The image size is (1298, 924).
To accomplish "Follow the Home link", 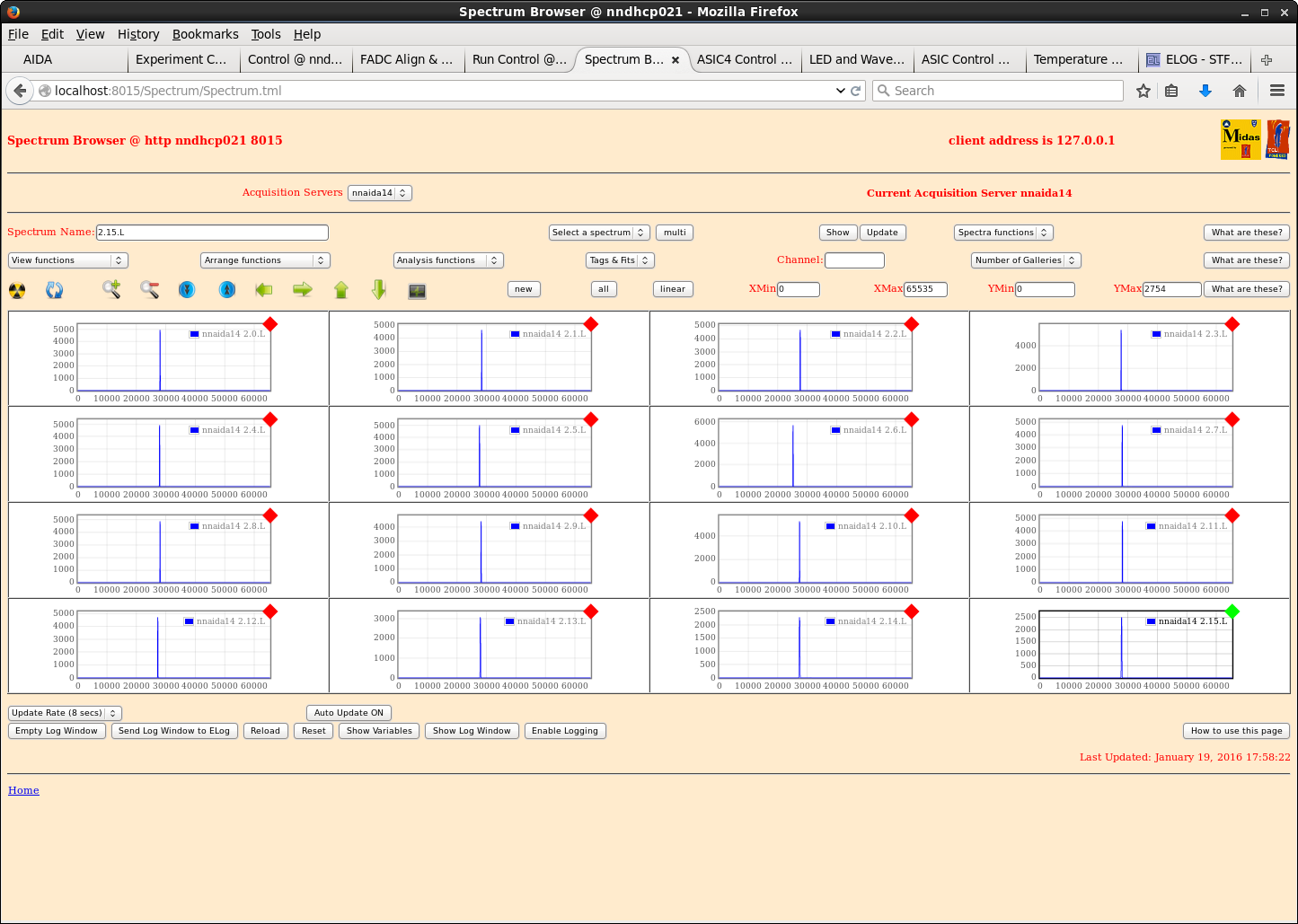I will [23, 790].
